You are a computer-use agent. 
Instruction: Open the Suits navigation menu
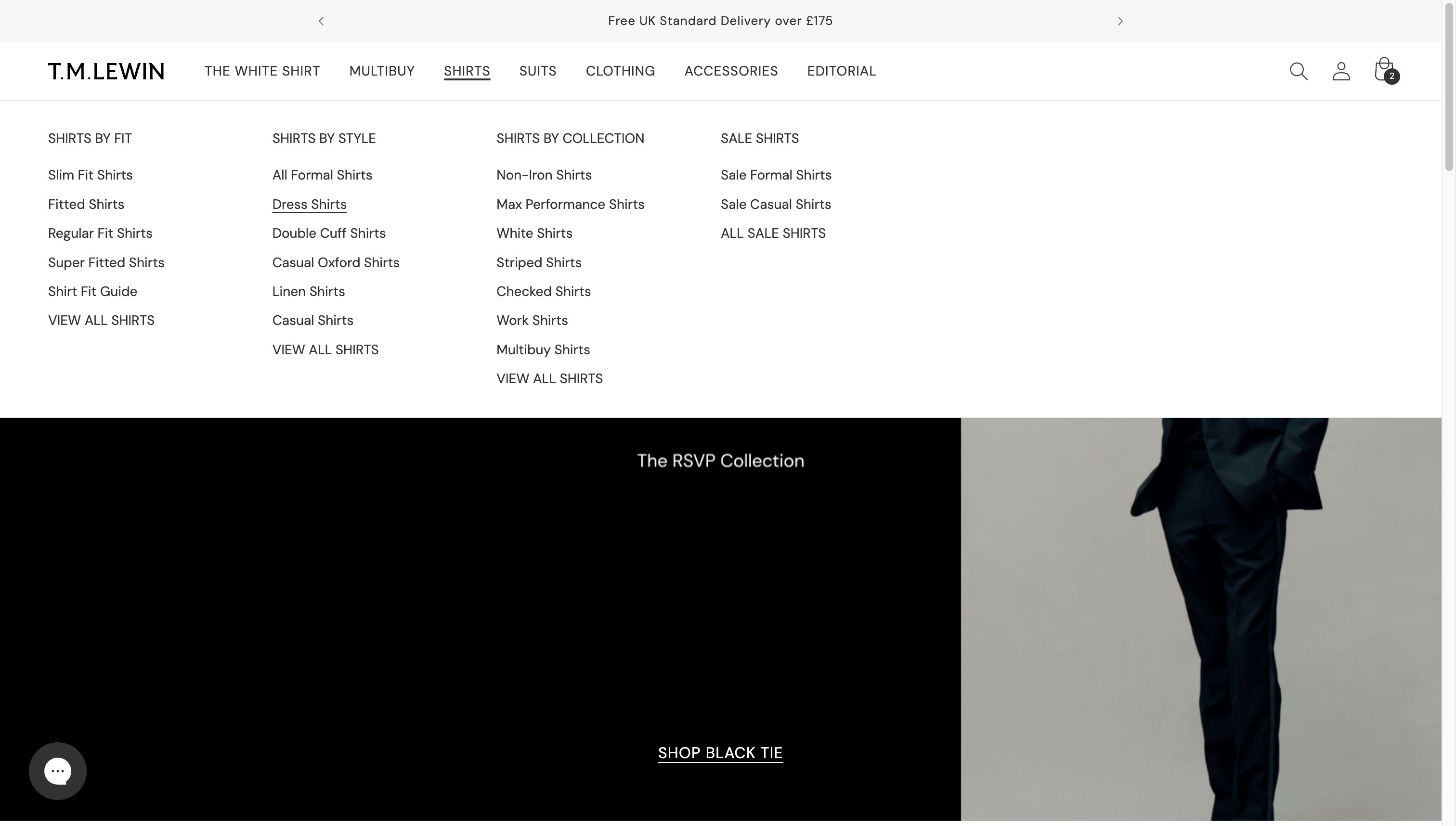pyautogui.click(x=537, y=71)
